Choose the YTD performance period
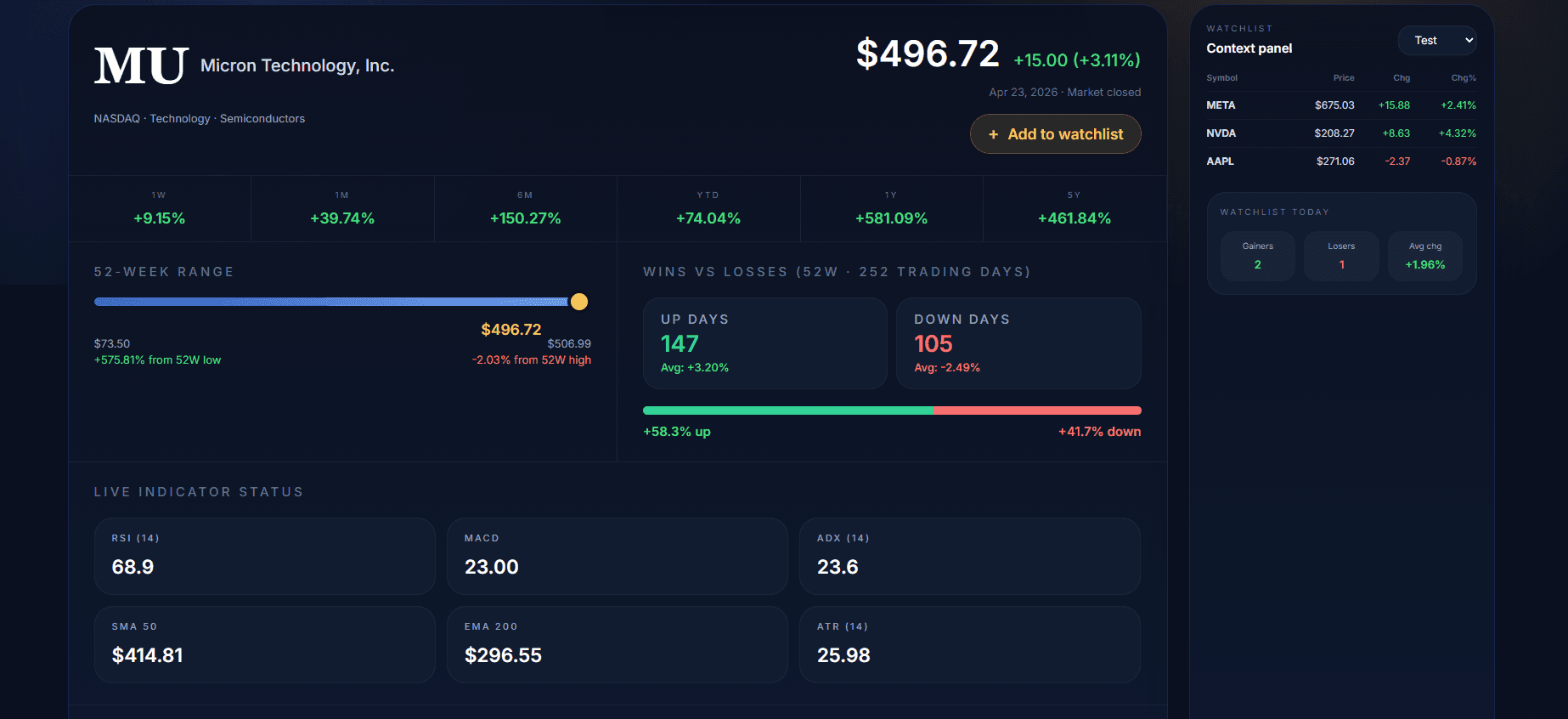1568x719 pixels. (x=708, y=209)
